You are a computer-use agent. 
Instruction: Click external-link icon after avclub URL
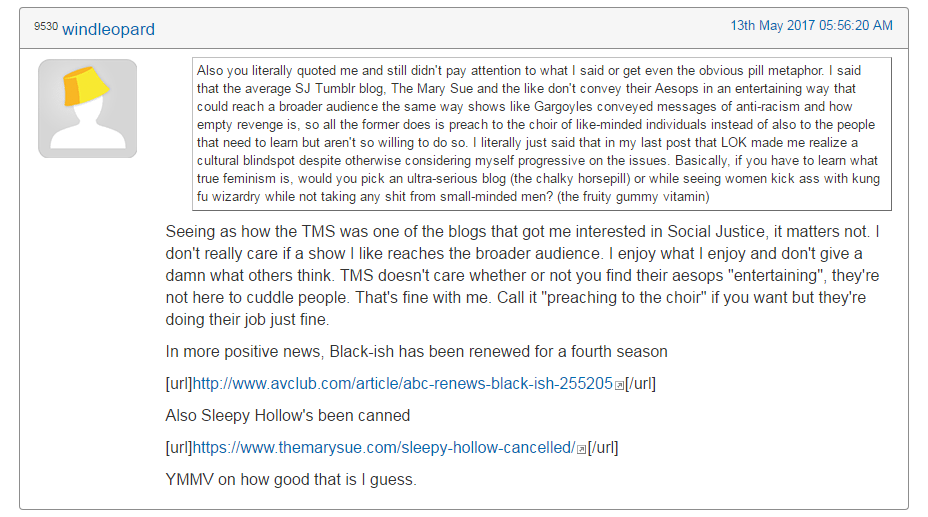(619, 386)
